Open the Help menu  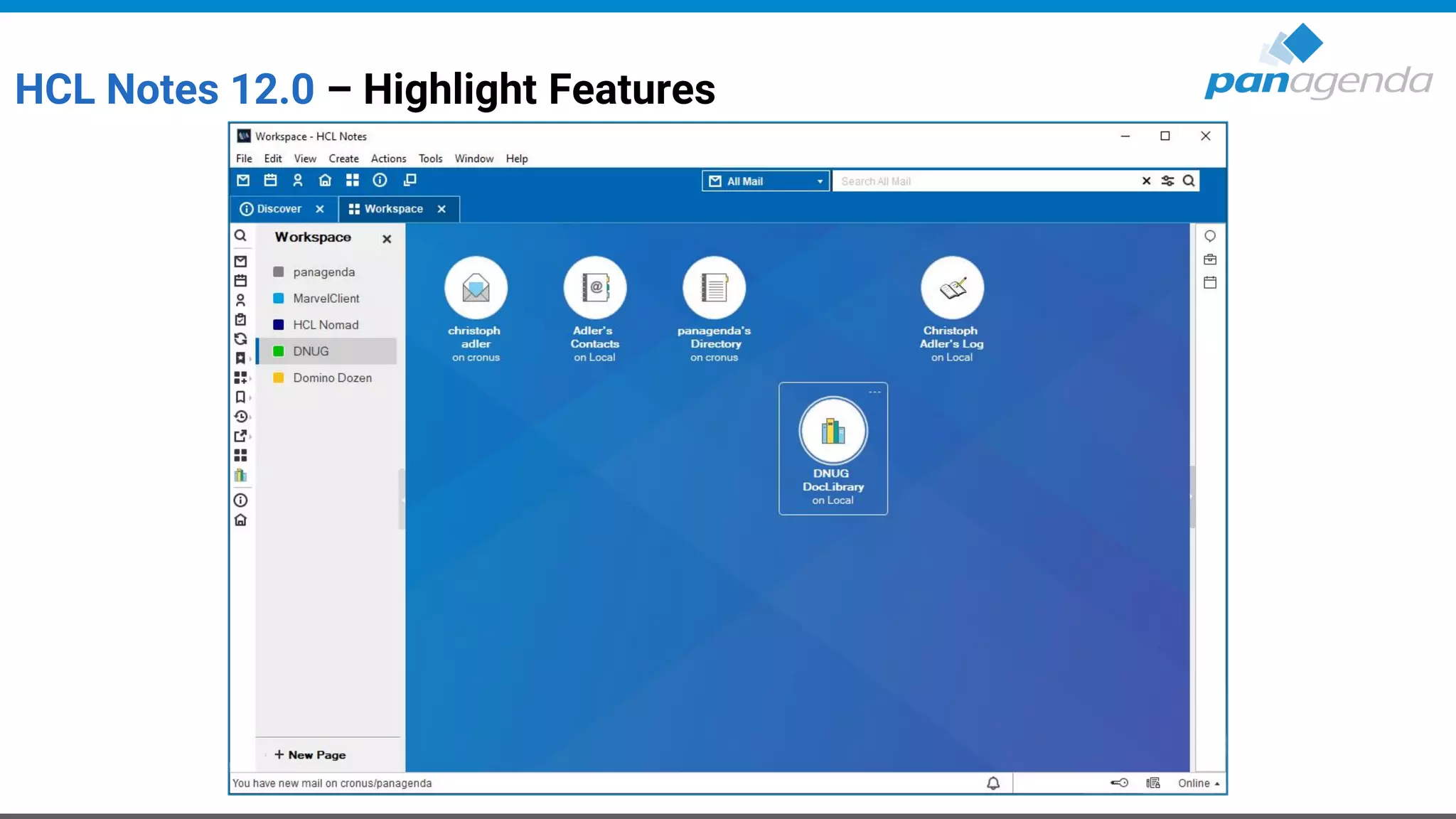pyautogui.click(x=517, y=159)
